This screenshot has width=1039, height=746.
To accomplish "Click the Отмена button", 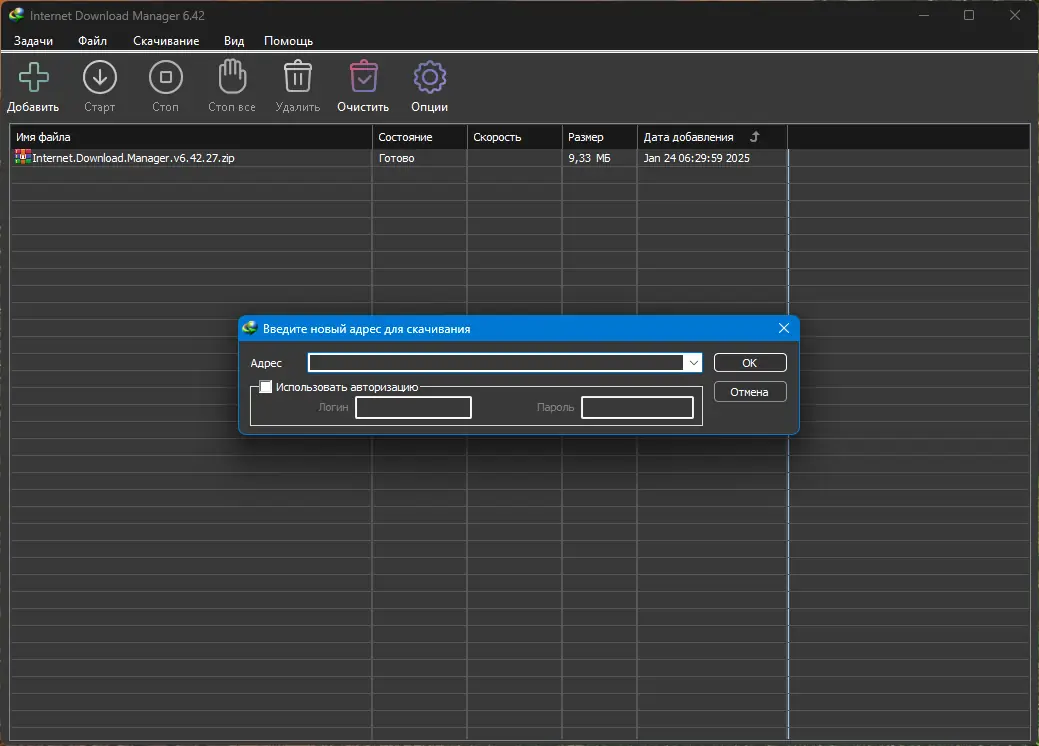I will [x=750, y=392].
